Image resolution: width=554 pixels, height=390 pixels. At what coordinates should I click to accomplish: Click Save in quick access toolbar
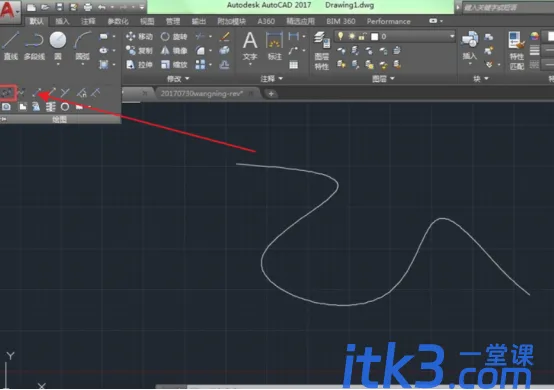tap(59, 7)
